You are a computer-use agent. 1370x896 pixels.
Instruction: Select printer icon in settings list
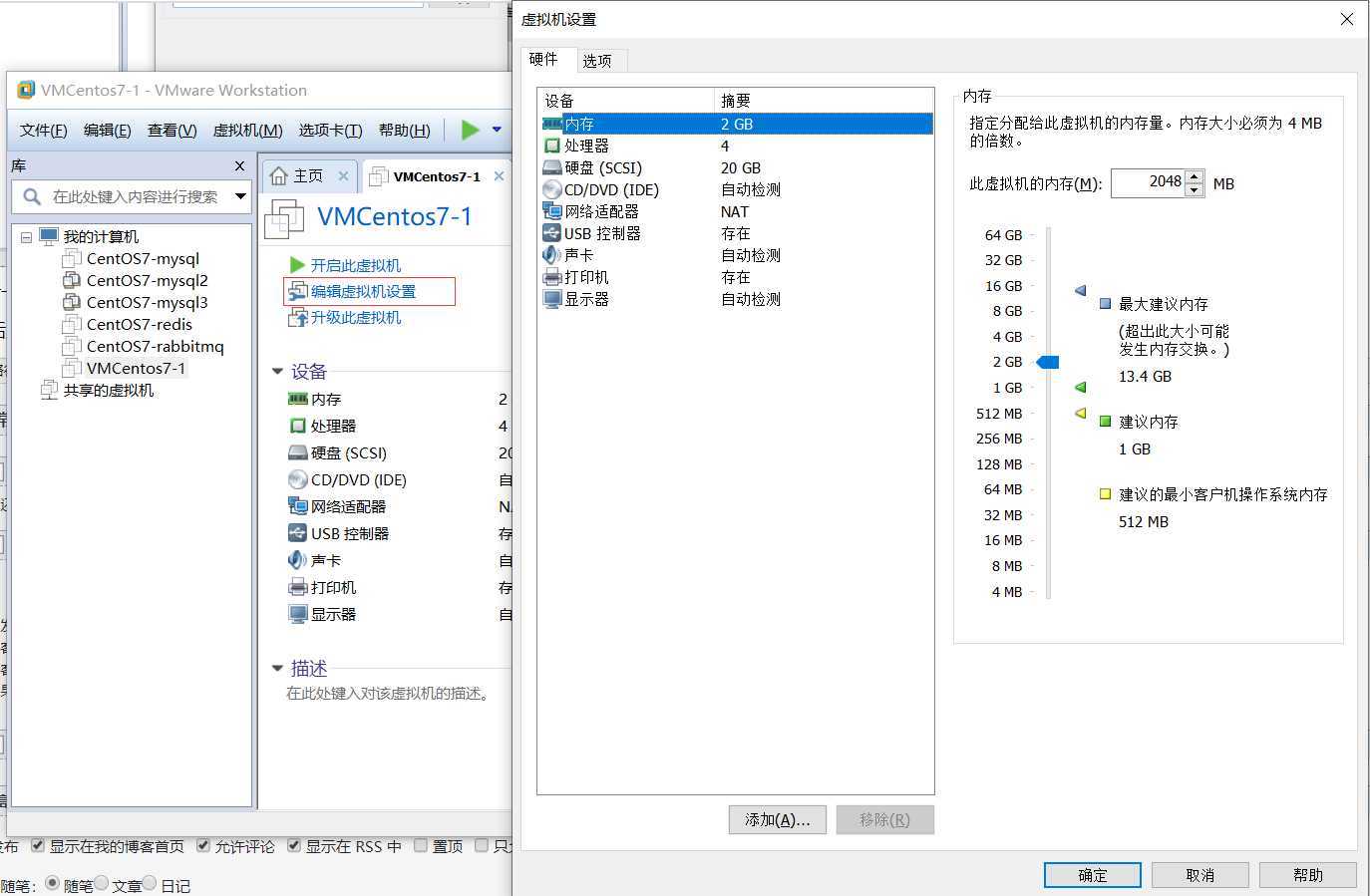tap(551, 277)
